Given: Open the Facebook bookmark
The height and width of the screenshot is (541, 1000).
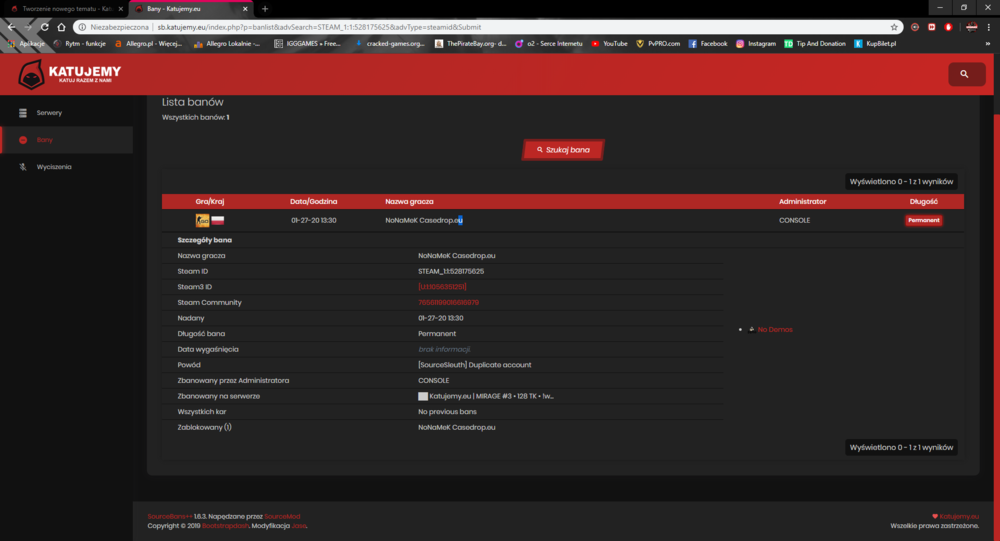Looking at the screenshot, I should [708, 44].
